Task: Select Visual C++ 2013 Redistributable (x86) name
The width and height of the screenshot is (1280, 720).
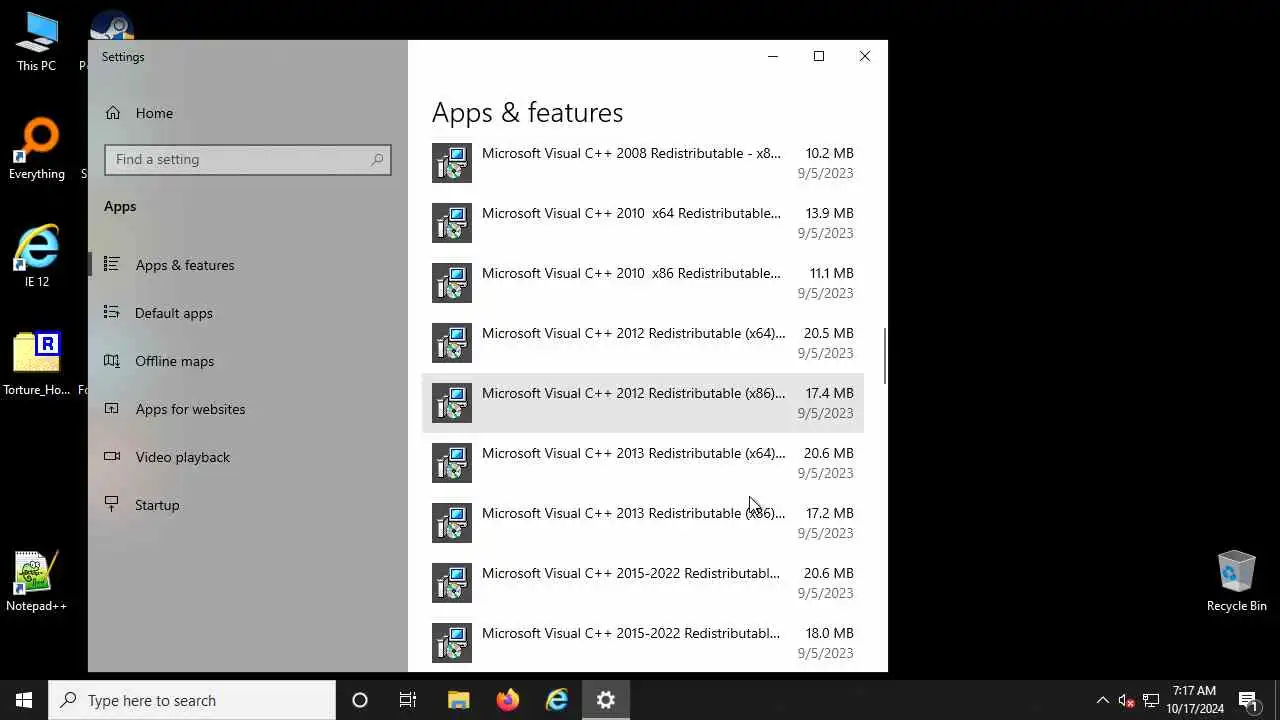Action: point(634,513)
